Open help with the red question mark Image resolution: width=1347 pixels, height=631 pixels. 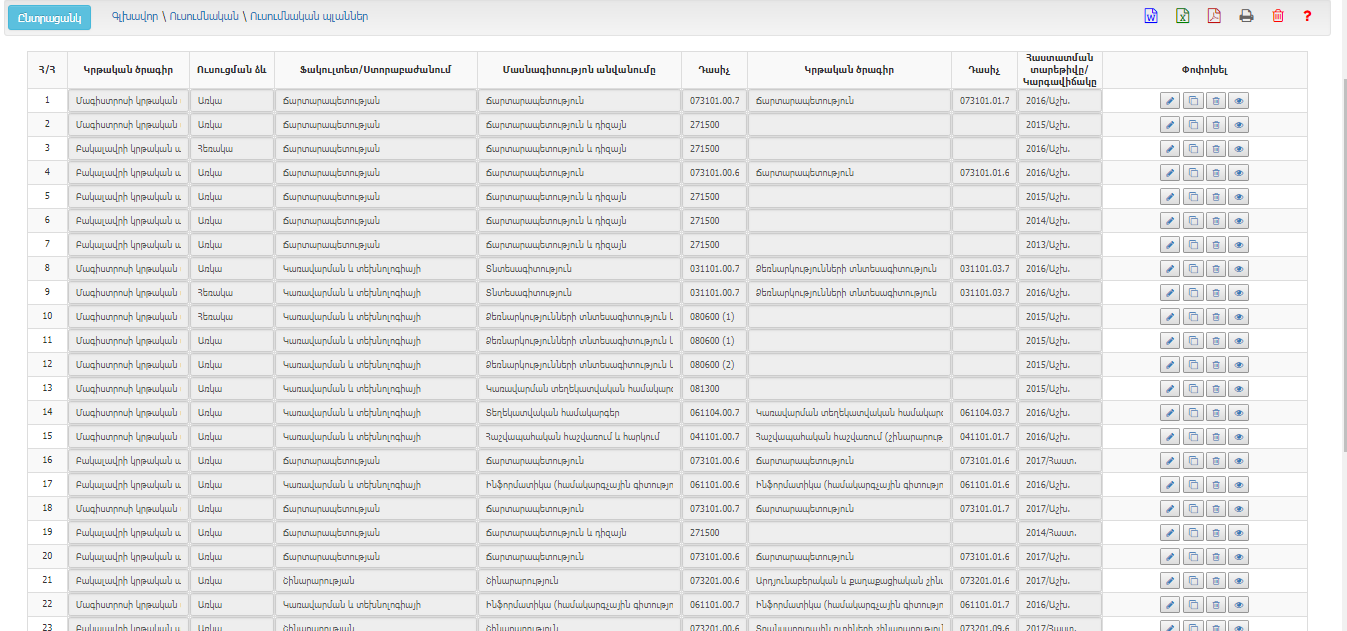1307,16
